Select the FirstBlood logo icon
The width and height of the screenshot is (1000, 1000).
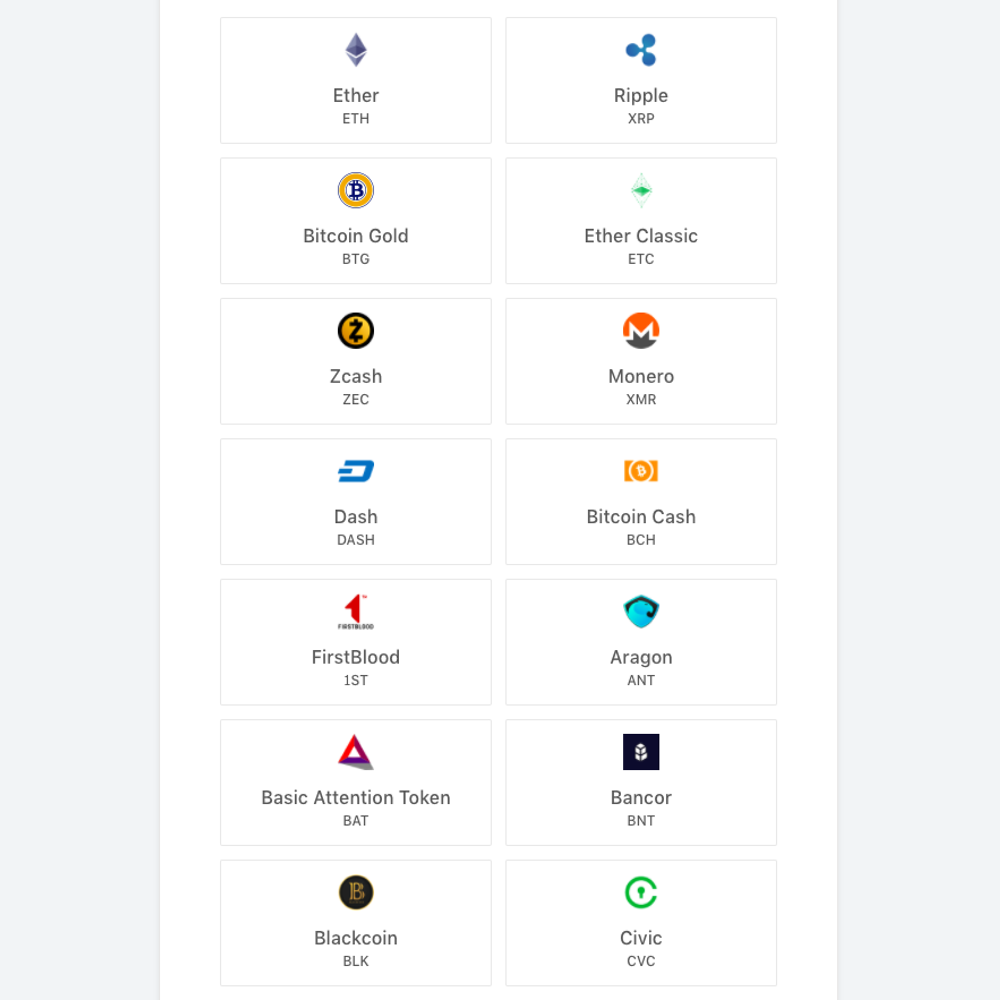point(356,611)
